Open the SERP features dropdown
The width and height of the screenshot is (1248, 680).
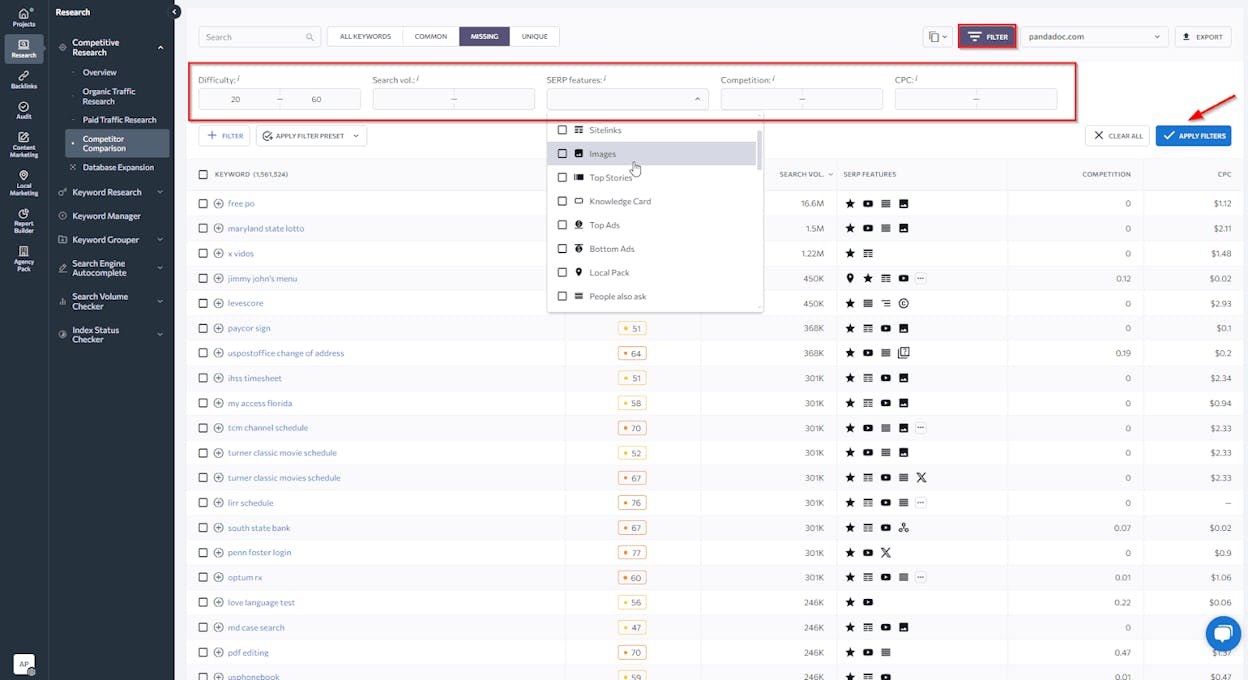coord(627,99)
